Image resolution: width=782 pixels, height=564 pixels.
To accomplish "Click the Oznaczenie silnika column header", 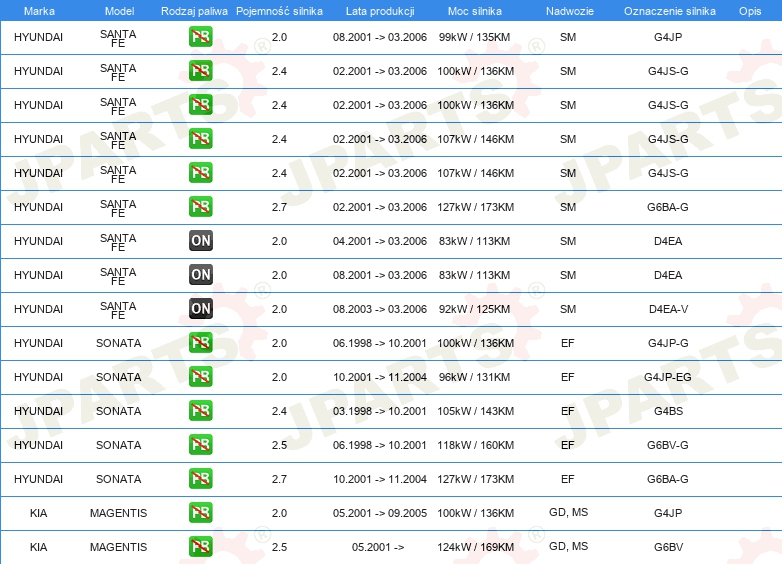I will (669, 11).
